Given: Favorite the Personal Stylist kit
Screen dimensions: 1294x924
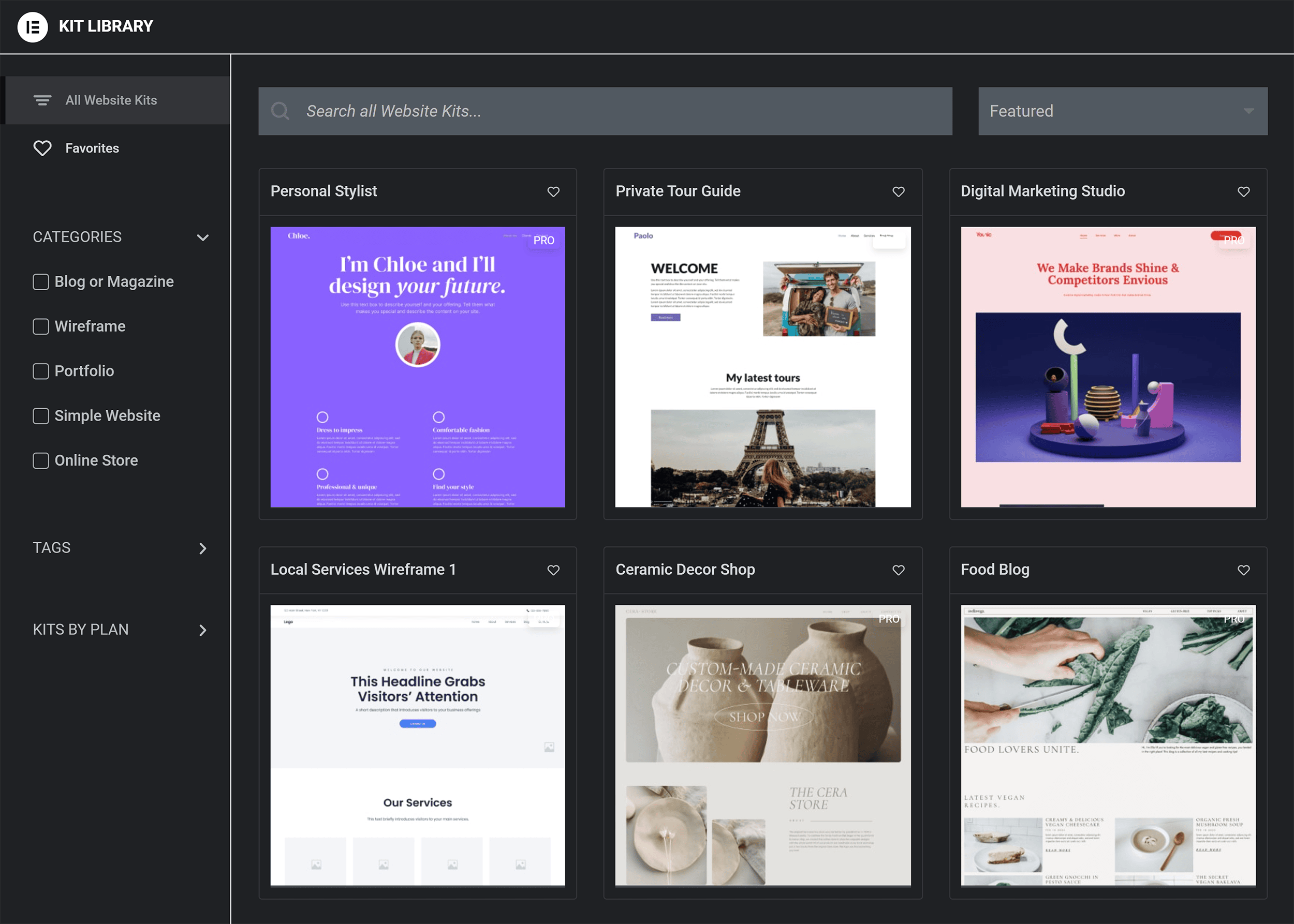Looking at the screenshot, I should (553, 192).
